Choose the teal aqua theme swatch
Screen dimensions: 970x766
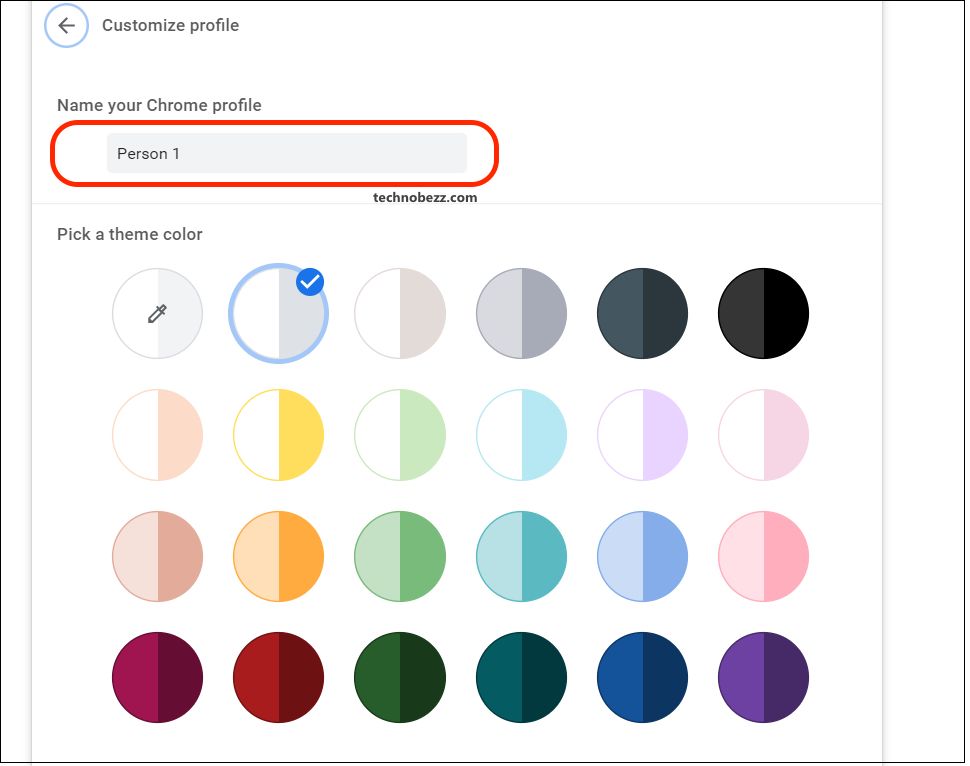point(521,556)
